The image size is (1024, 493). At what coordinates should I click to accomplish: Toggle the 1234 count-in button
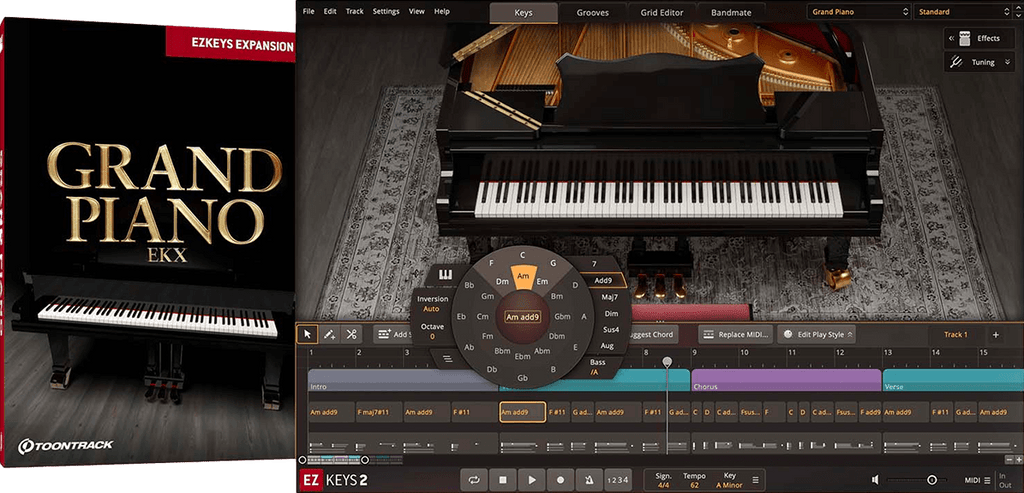click(x=617, y=480)
